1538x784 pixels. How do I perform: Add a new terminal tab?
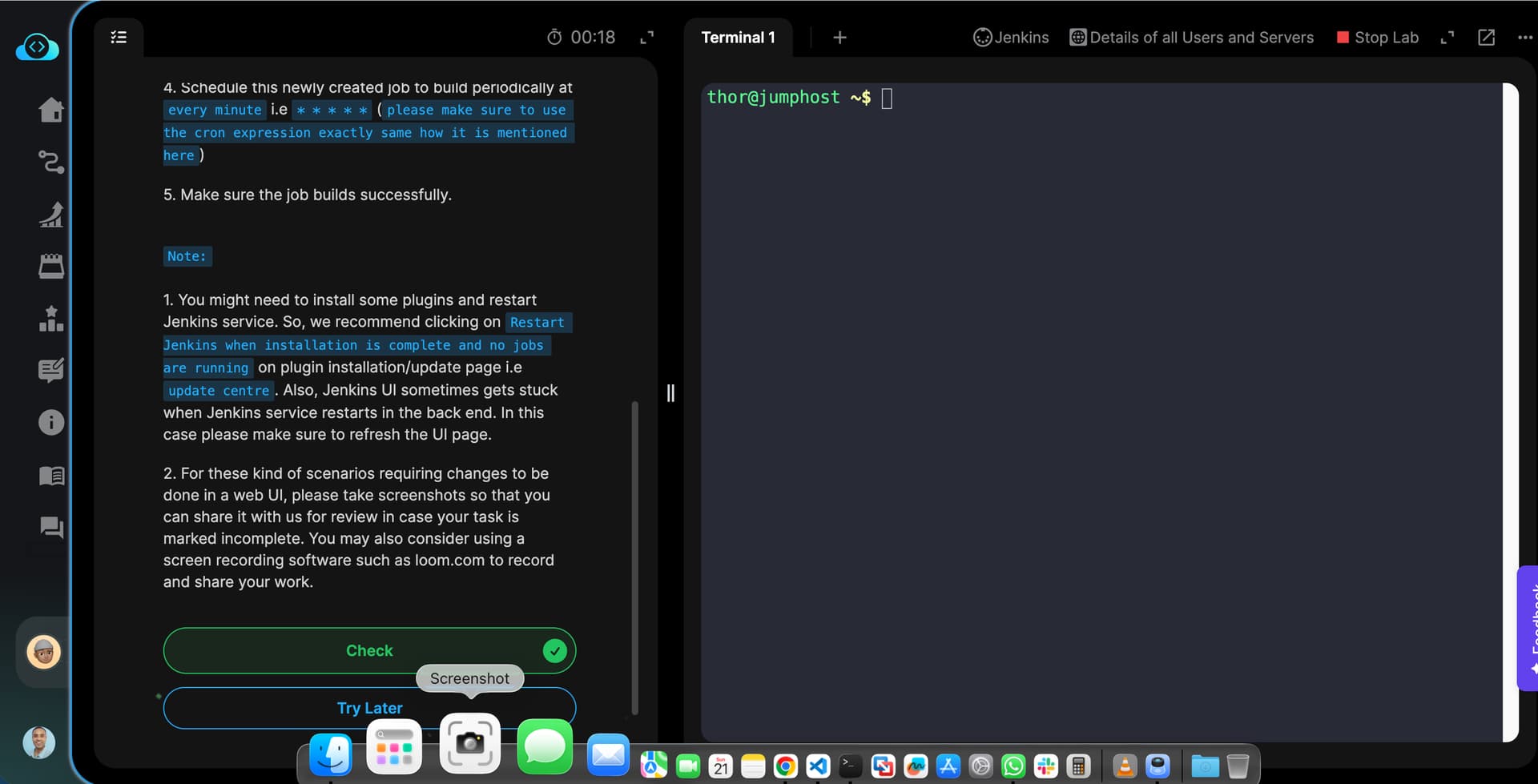pos(839,38)
